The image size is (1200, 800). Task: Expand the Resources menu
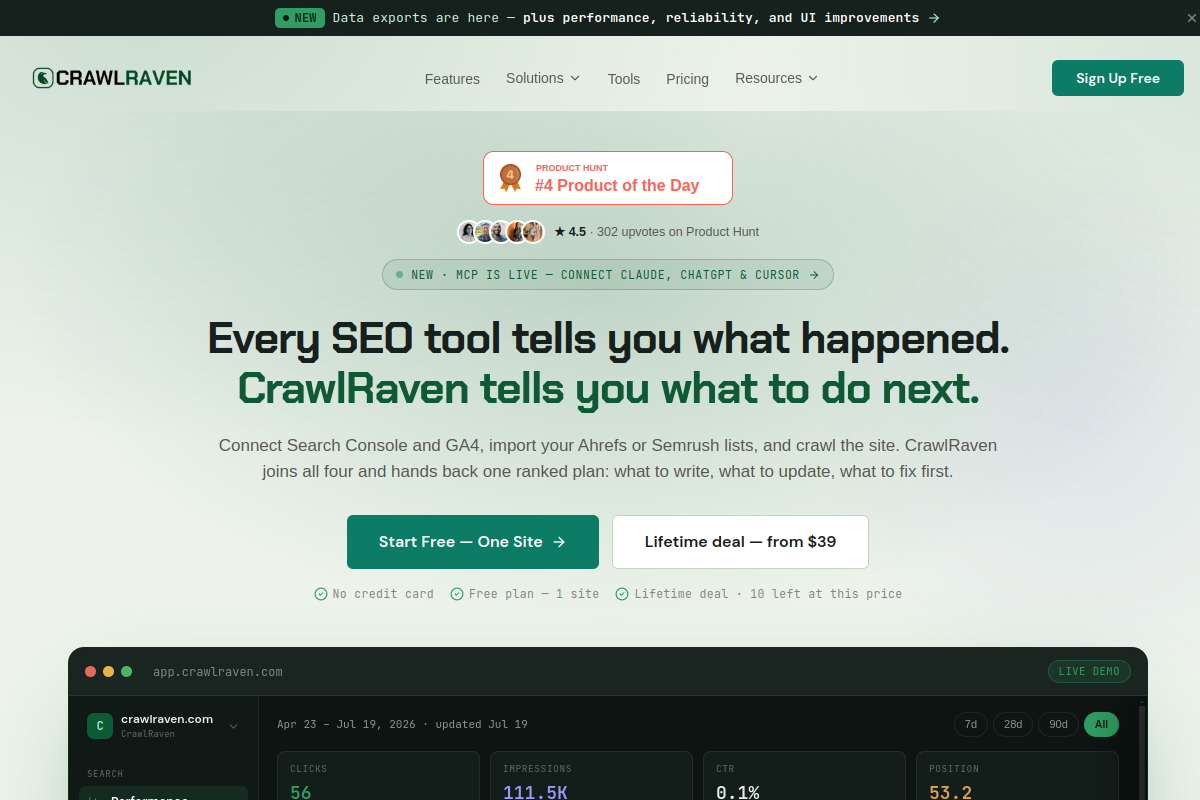776,78
